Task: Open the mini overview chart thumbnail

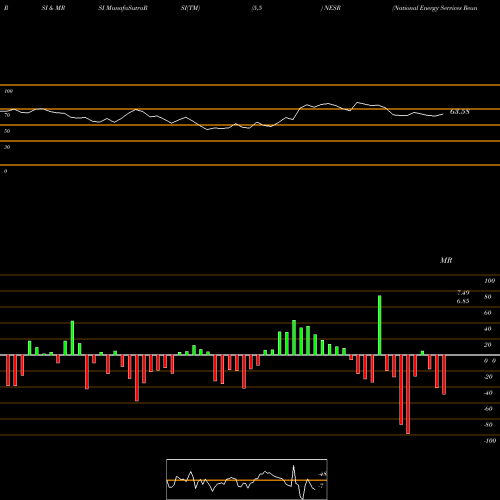Action: tap(247, 479)
